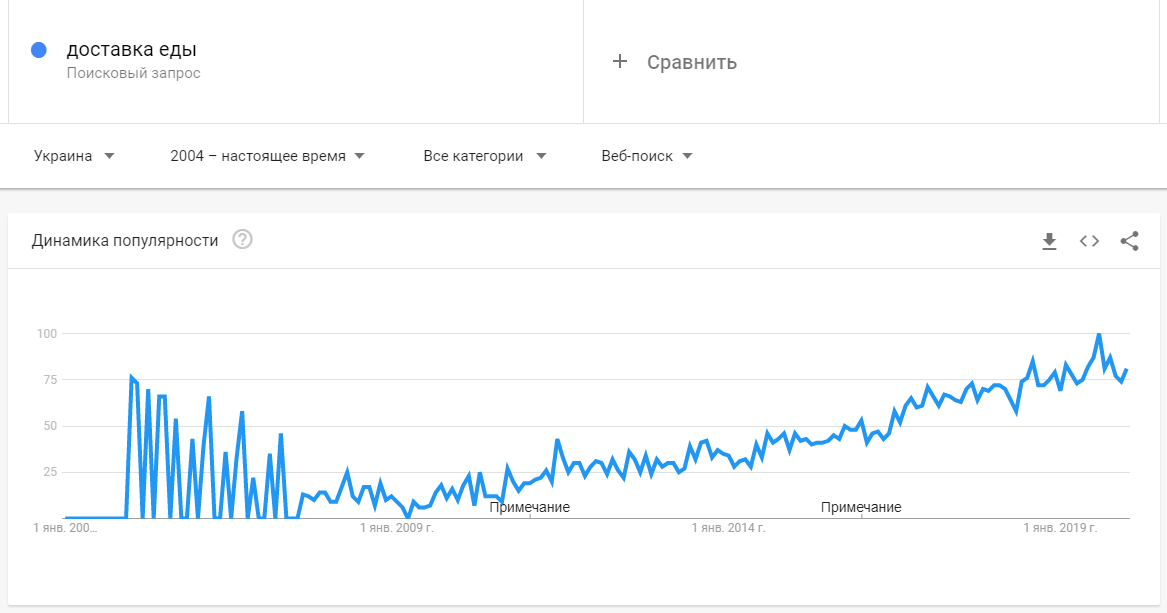Select the second Примечание marker near 2016
The height and width of the screenshot is (613, 1167).
[x=861, y=507]
